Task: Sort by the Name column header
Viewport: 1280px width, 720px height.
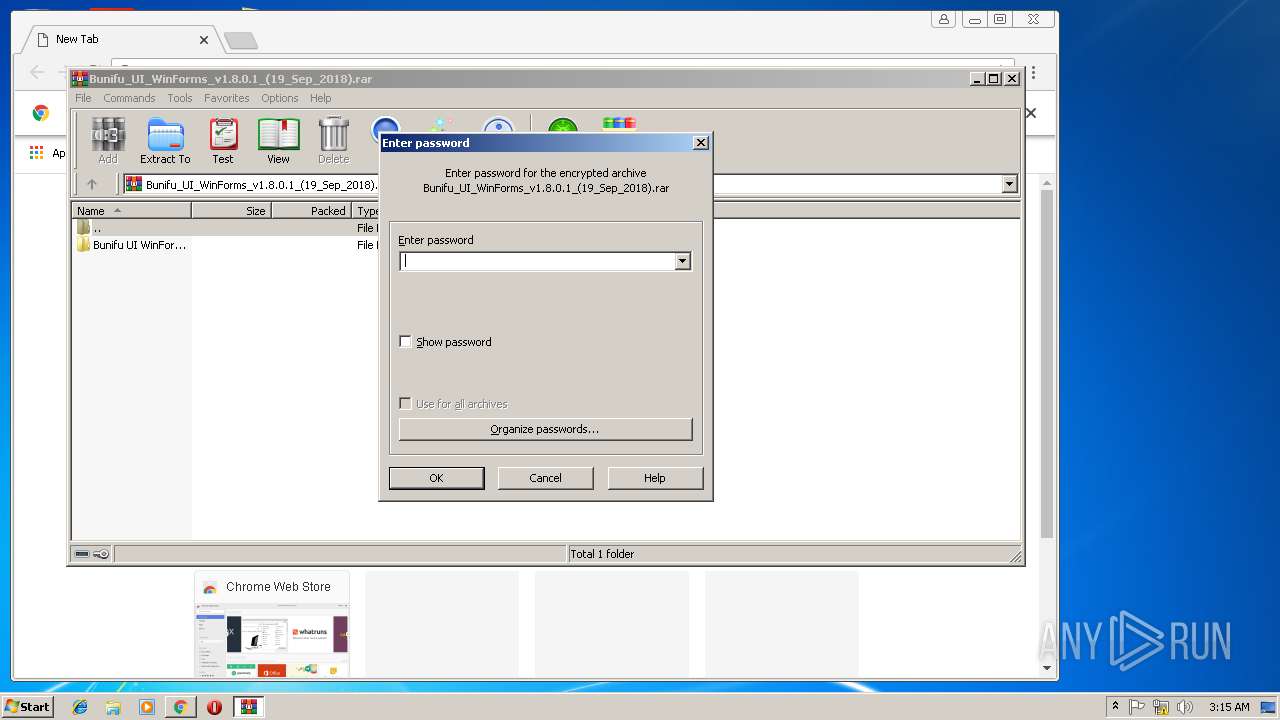Action: coord(131,211)
